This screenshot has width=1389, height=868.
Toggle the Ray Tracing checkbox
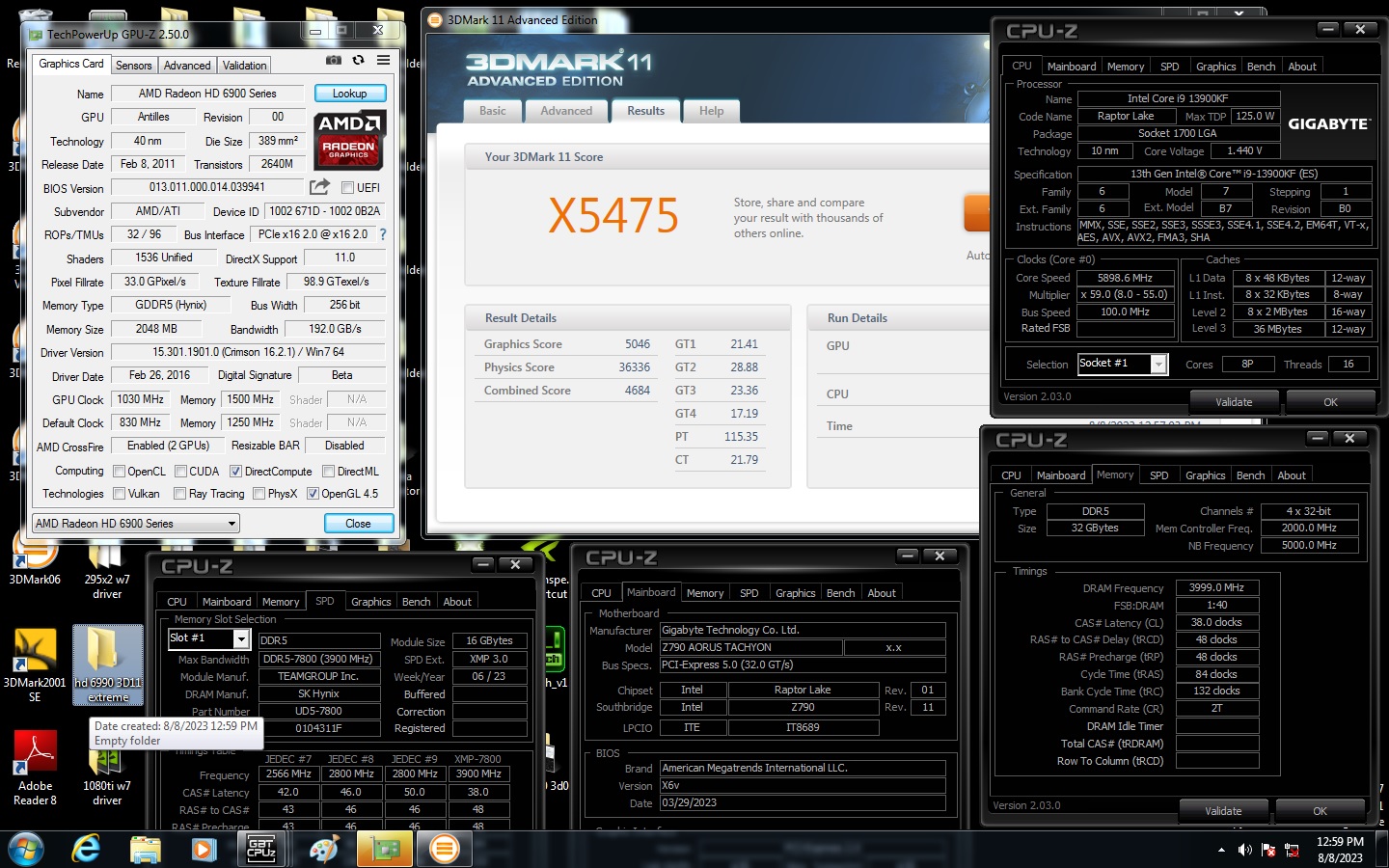(179, 494)
